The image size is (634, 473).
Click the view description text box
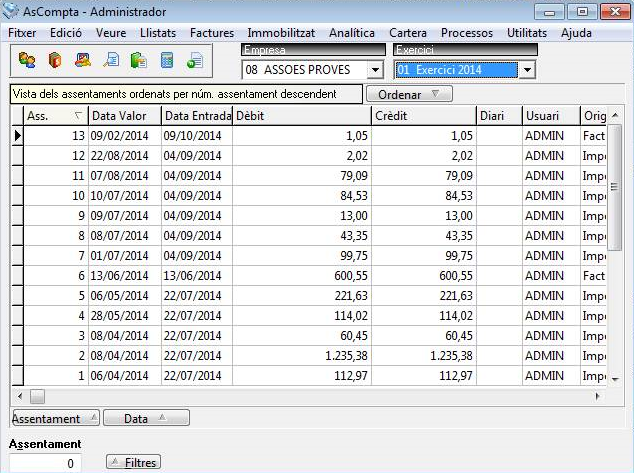pyautogui.click(x=186, y=94)
